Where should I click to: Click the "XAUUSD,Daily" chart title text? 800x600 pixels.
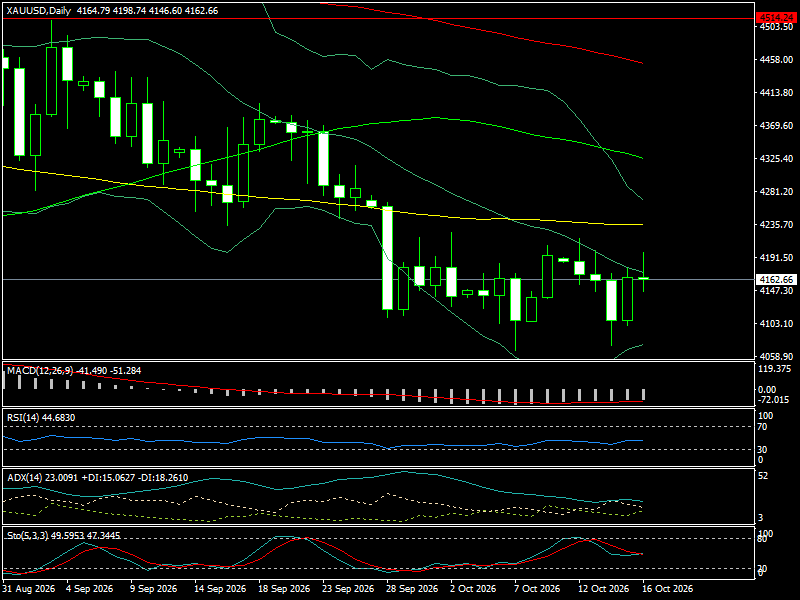(39, 11)
